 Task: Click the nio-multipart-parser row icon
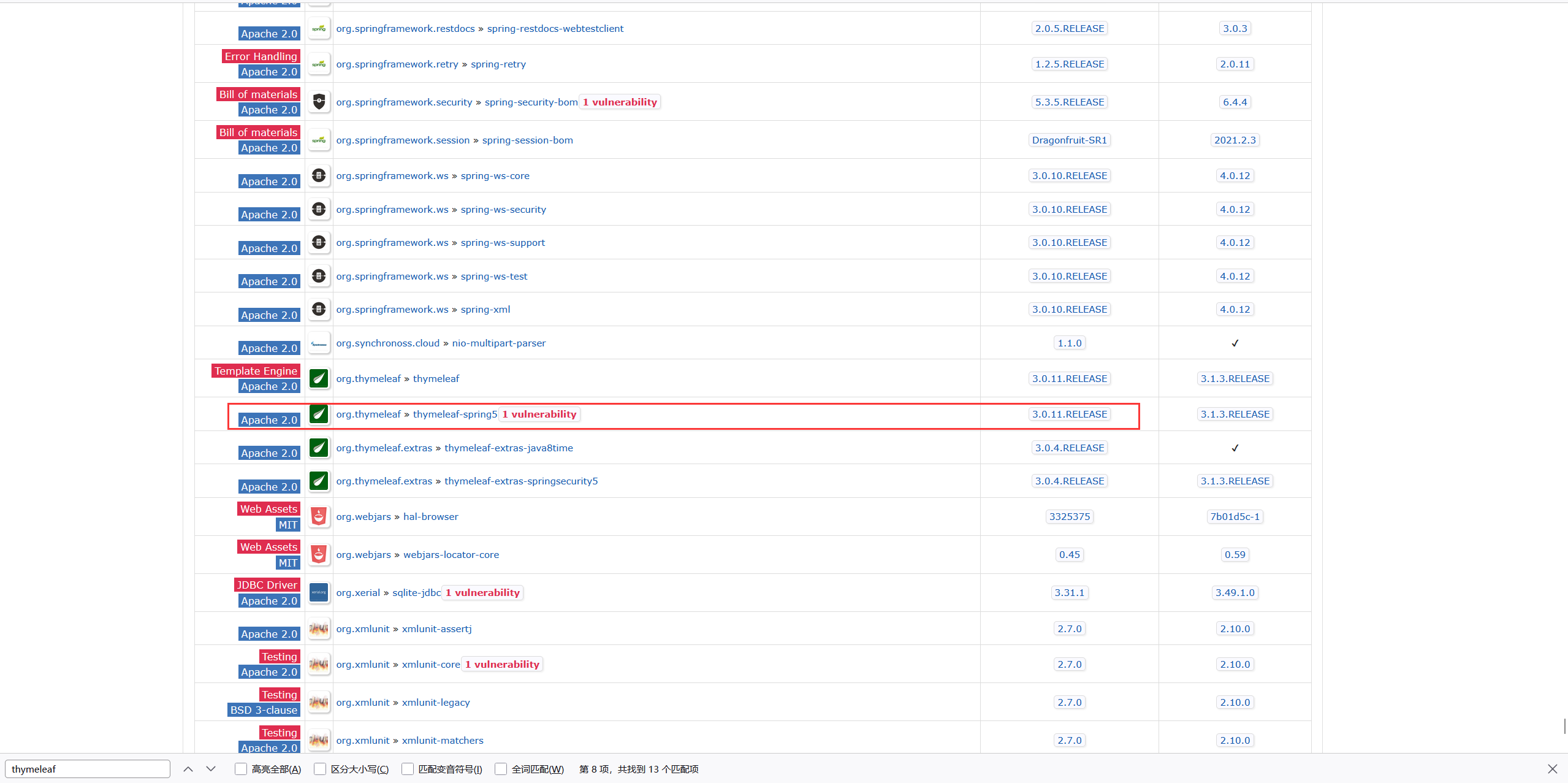(319, 343)
